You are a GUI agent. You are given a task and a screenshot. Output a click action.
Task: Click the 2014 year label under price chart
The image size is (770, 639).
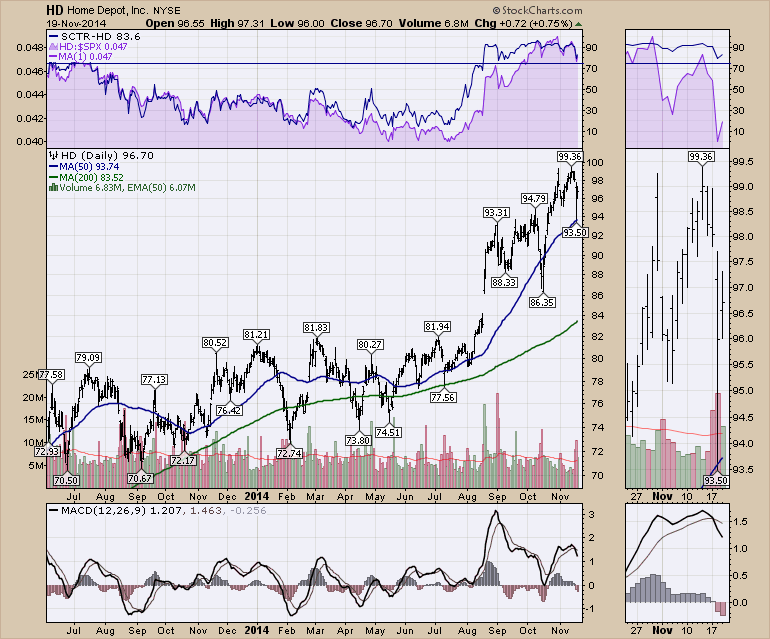[x=257, y=497]
